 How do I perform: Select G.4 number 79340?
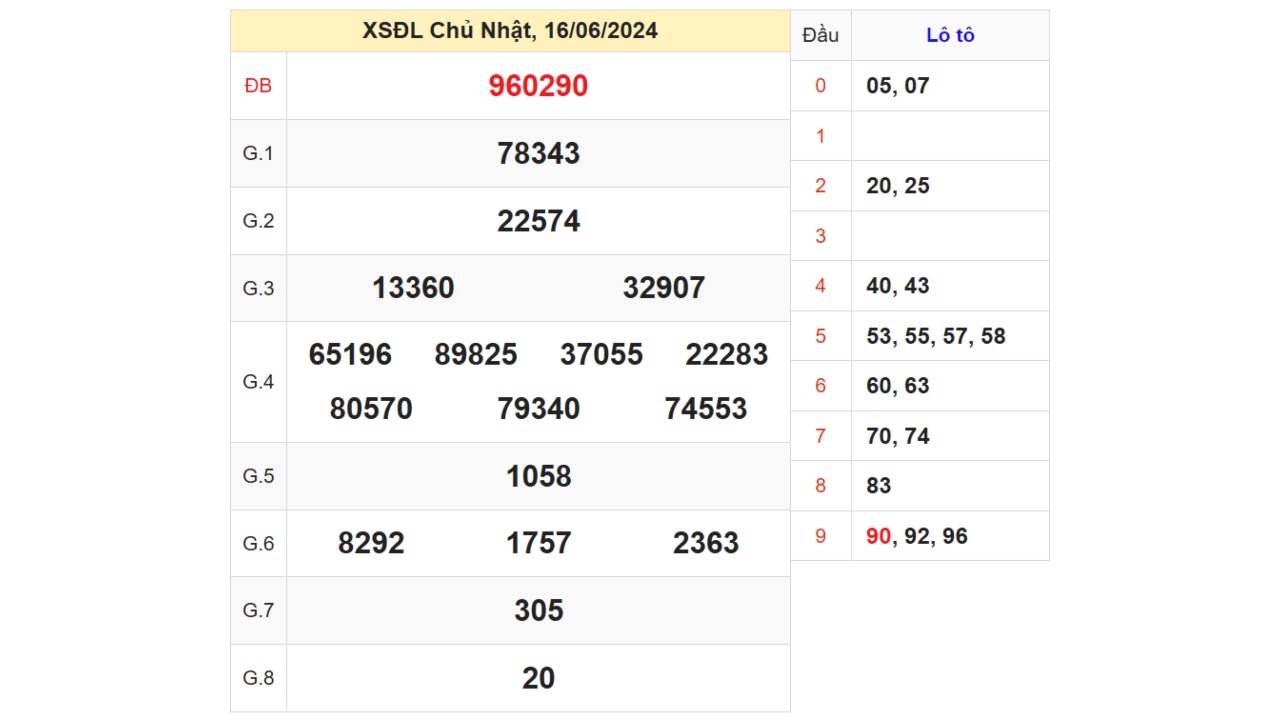coord(538,409)
